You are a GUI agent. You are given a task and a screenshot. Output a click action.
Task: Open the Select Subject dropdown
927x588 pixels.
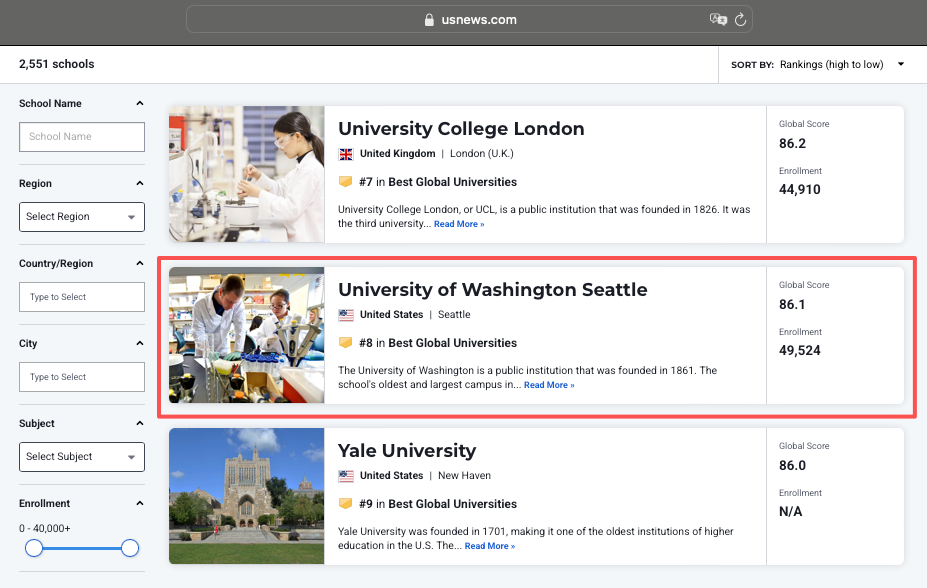point(82,457)
